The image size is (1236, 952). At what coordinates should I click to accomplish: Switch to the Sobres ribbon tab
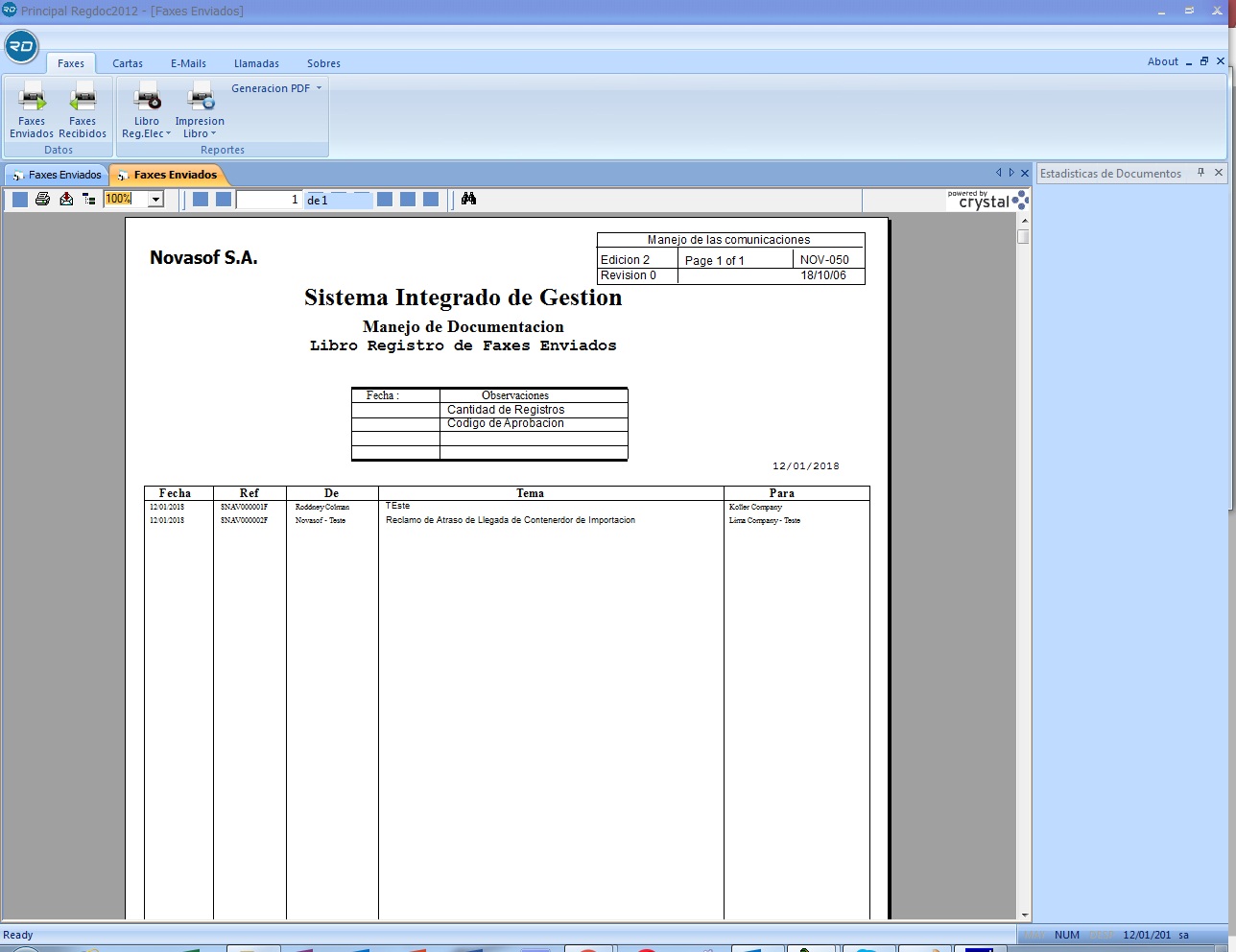(323, 63)
